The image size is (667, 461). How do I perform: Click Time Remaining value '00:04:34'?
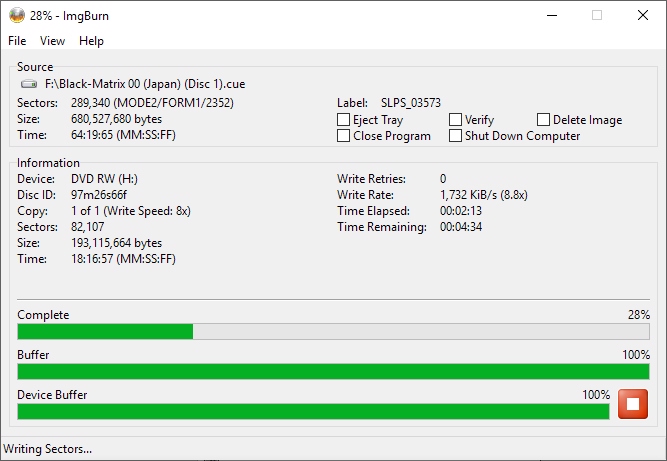(x=461, y=227)
